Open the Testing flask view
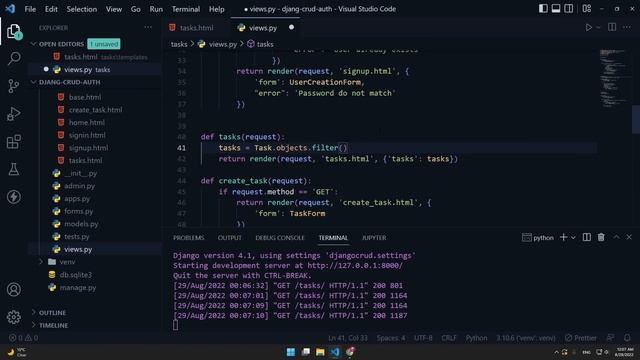Image resolution: width=640 pixels, height=360 pixels. coord(13,169)
